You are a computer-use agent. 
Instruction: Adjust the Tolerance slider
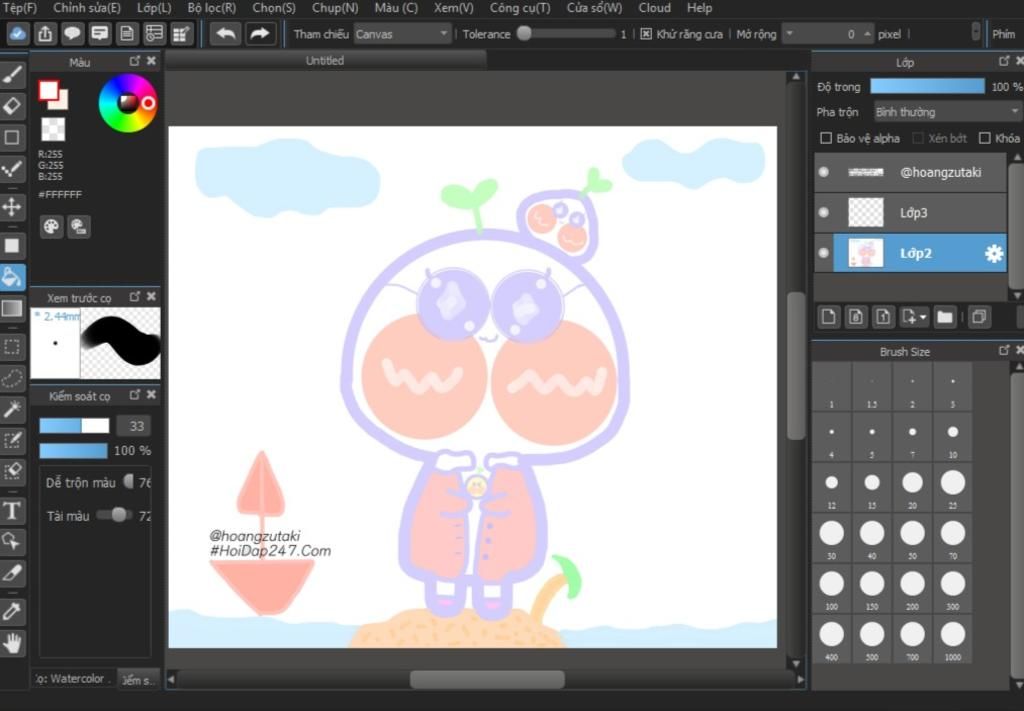566,34
